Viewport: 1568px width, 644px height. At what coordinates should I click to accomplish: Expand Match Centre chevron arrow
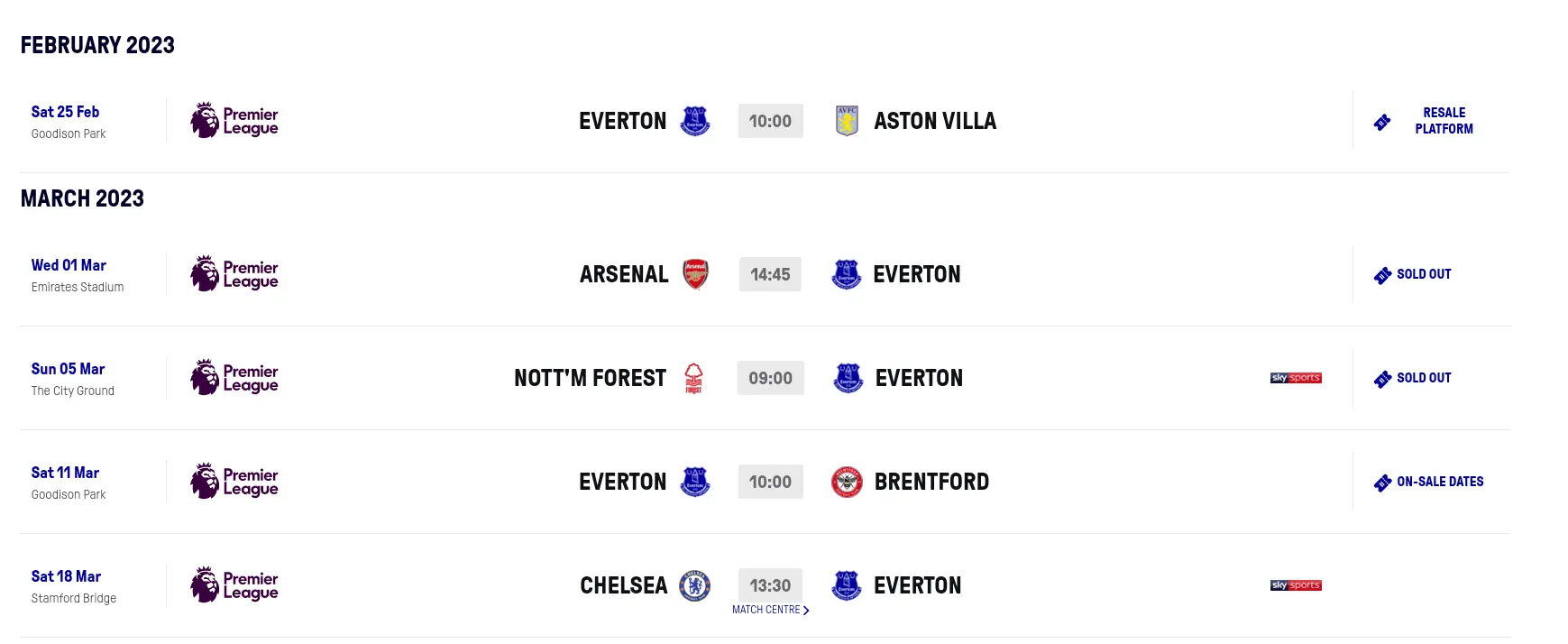[806, 611]
